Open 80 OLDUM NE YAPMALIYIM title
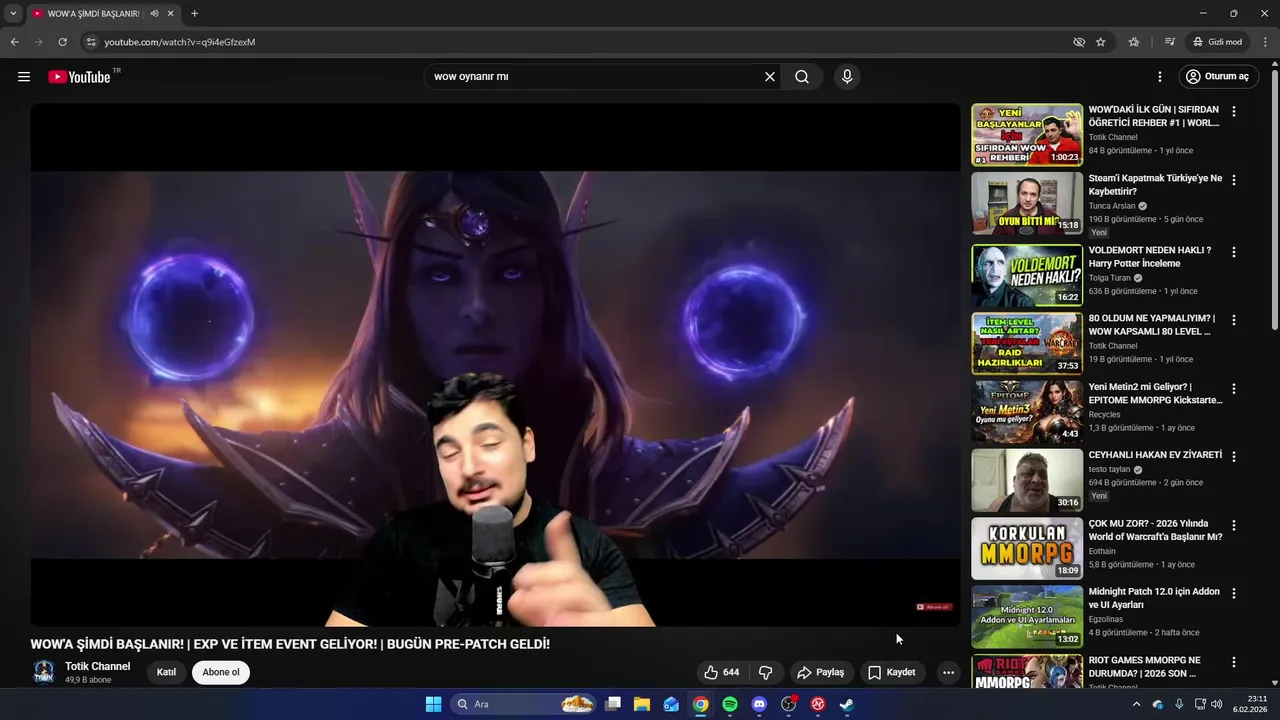The image size is (1280, 720). (x=1152, y=325)
